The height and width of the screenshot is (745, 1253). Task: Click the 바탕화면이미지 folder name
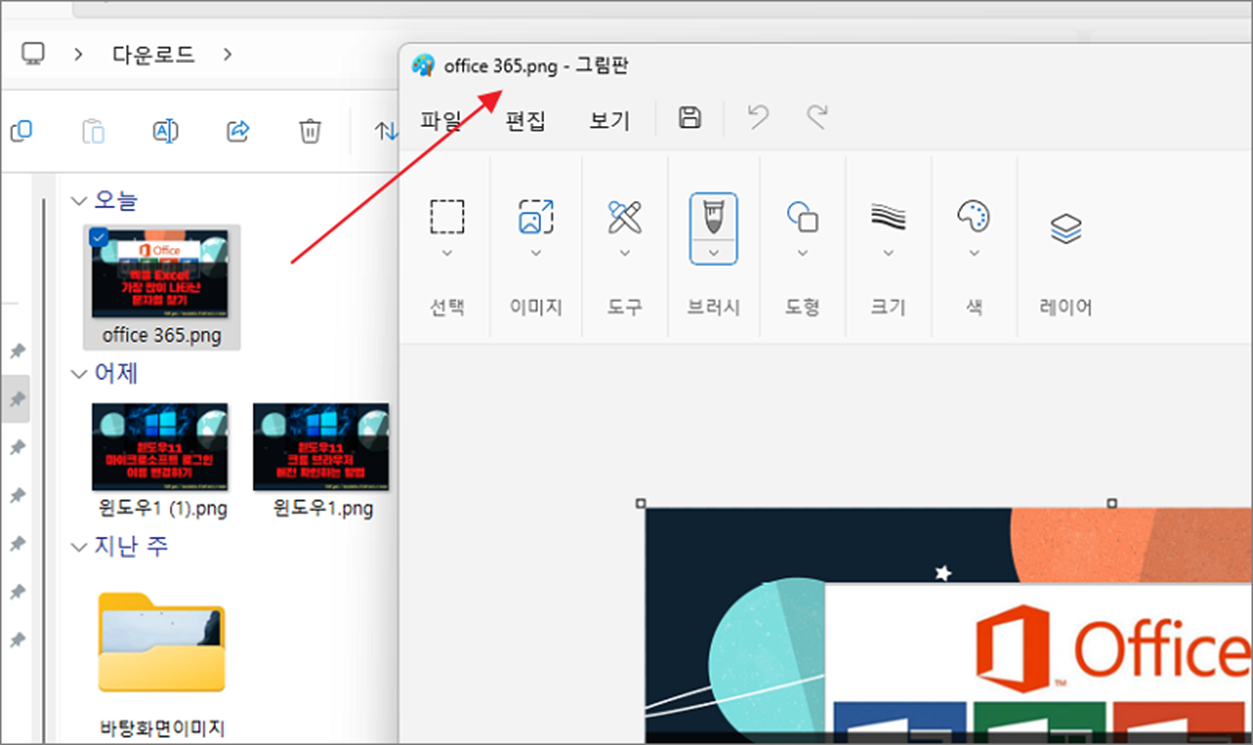[x=162, y=729]
